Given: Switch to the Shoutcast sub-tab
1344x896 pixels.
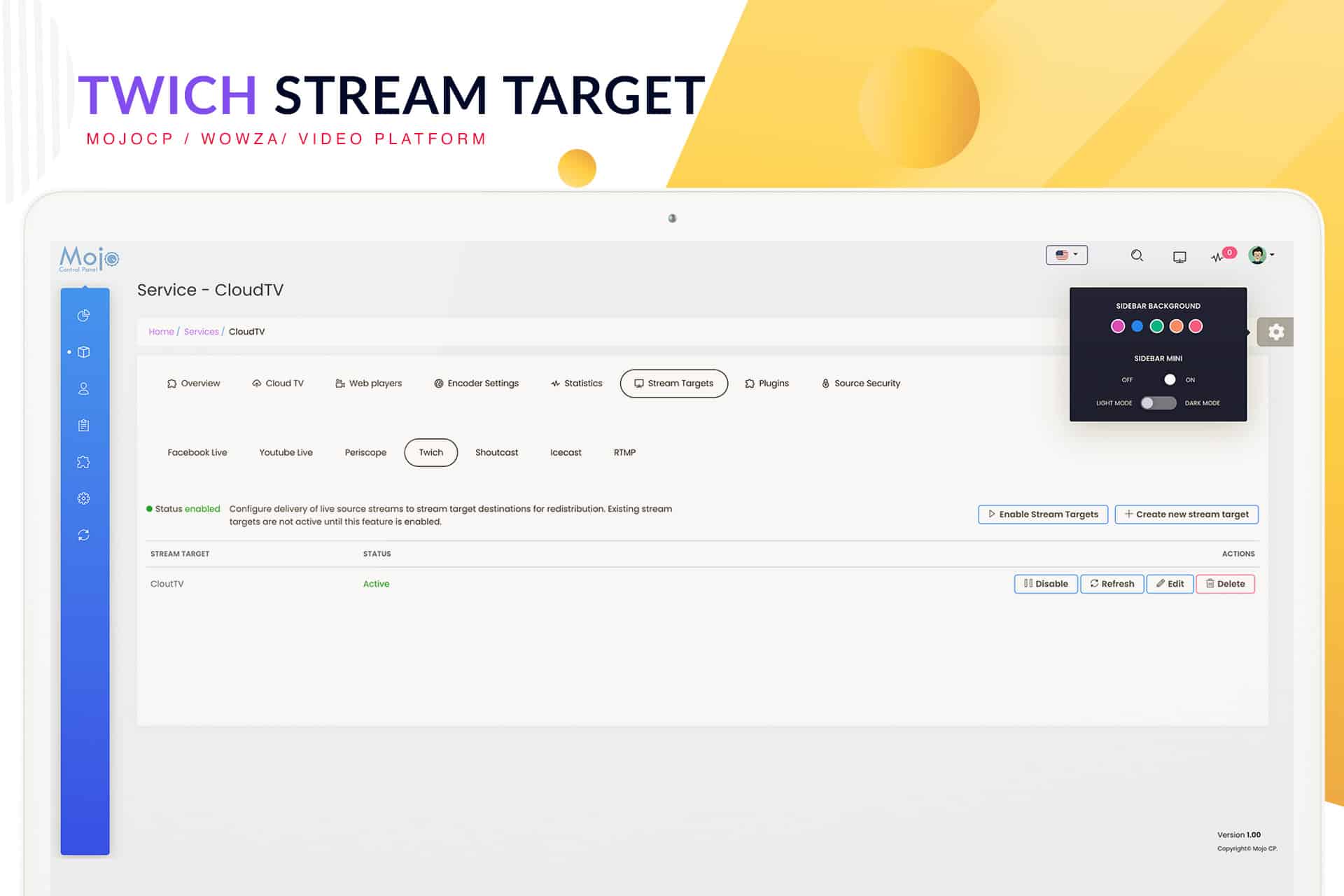Looking at the screenshot, I should (x=497, y=452).
